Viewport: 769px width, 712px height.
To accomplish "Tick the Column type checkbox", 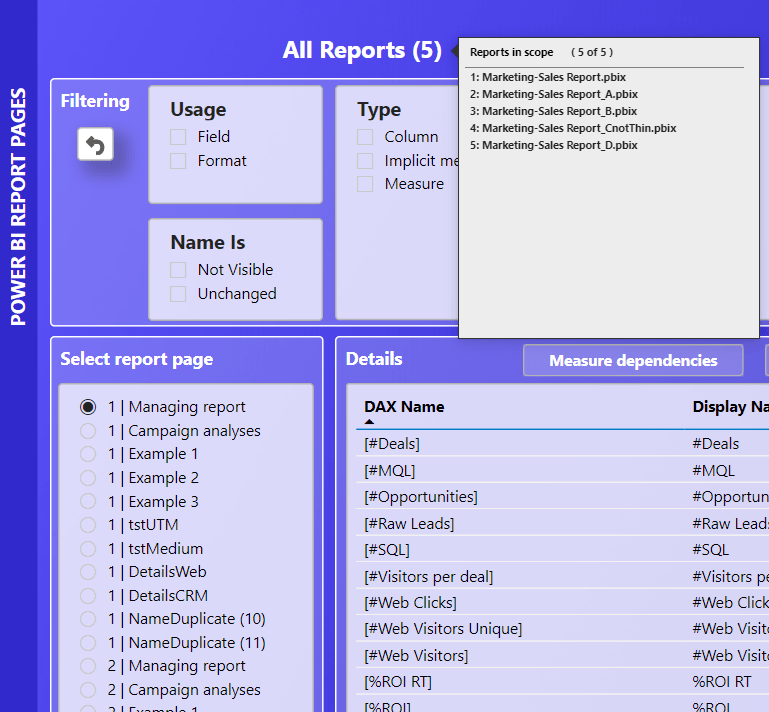I will (365, 137).
